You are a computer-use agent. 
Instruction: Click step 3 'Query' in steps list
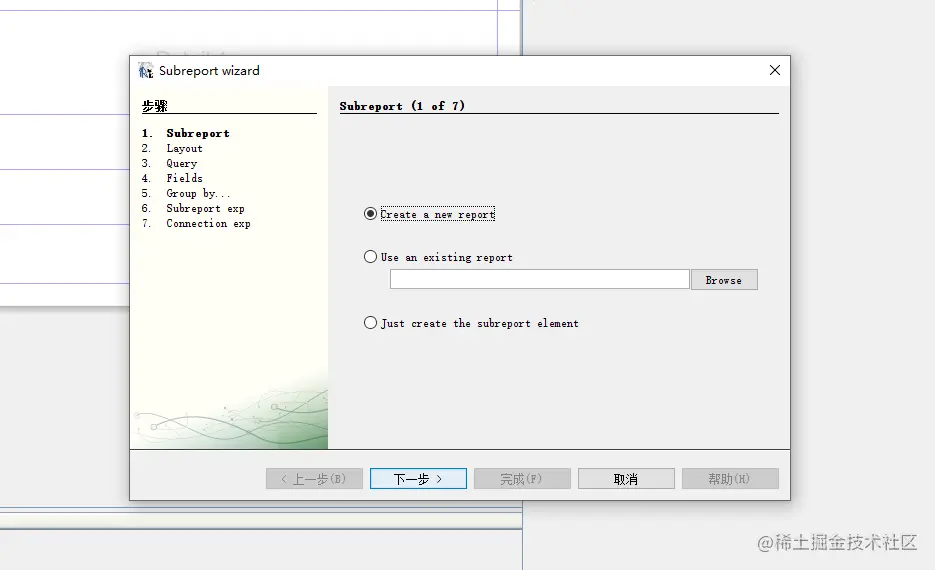click(x=181, y=163)
